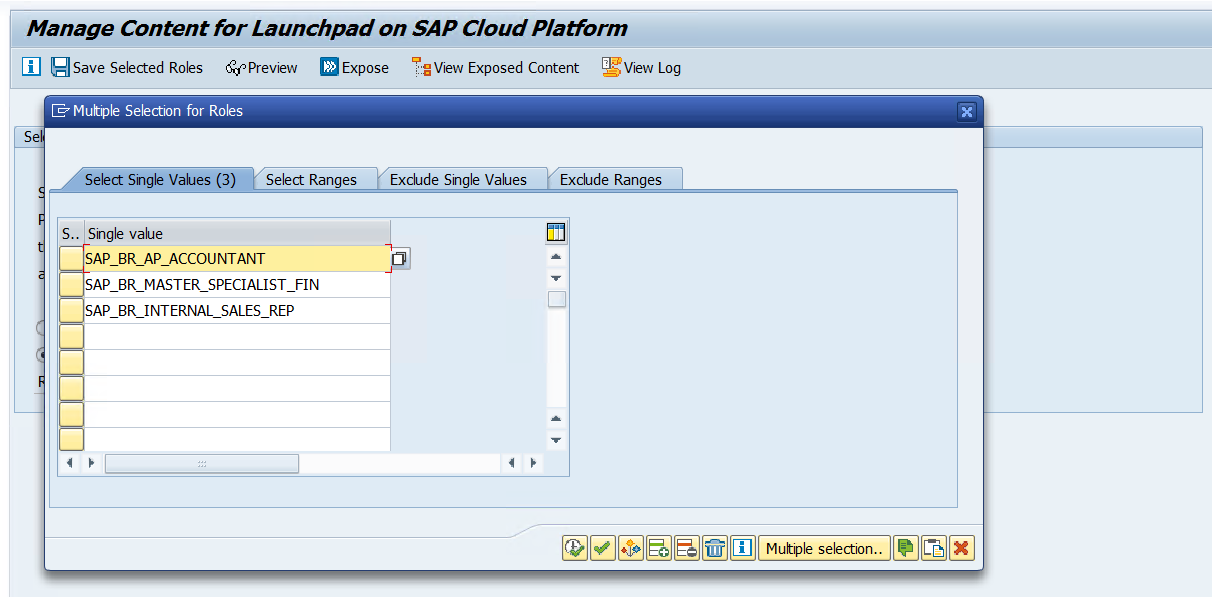Click the Import from Text File icon
This screenshot has width=1212, height=597.
pyautogui.click(x=905, y=548)
